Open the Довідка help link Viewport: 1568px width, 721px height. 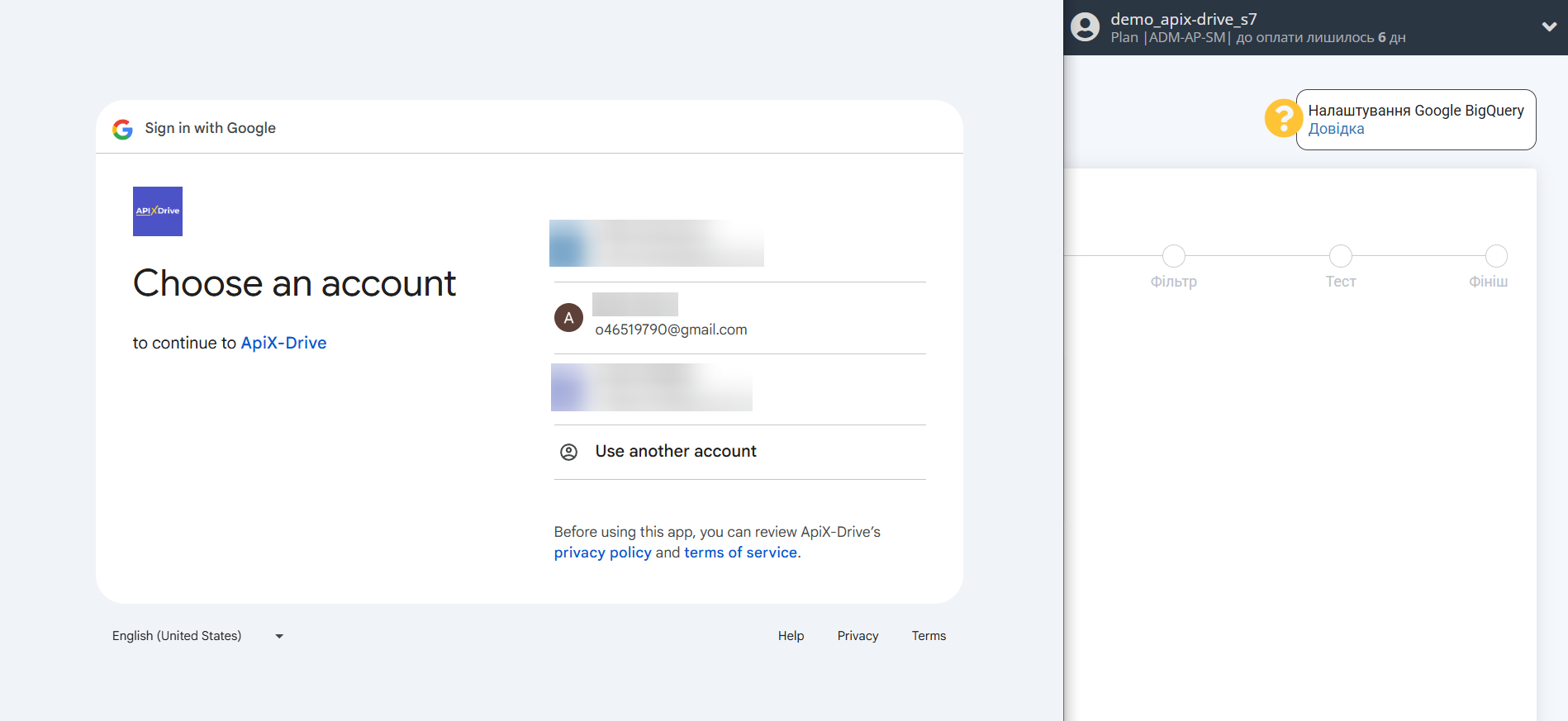pos(1336,129)
